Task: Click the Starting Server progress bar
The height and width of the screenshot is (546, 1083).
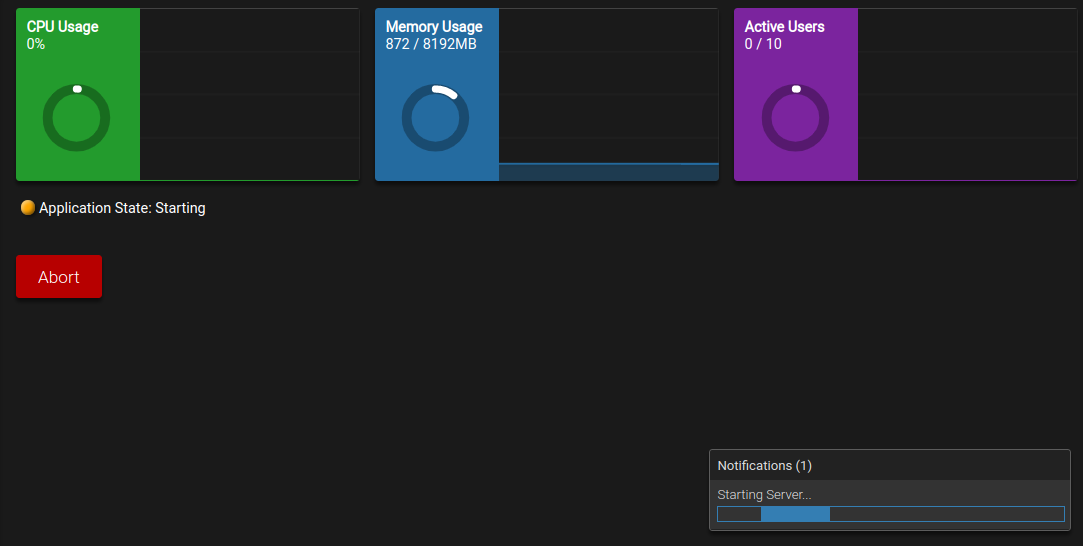Action: pyautogui.click(x=890, y=514)
